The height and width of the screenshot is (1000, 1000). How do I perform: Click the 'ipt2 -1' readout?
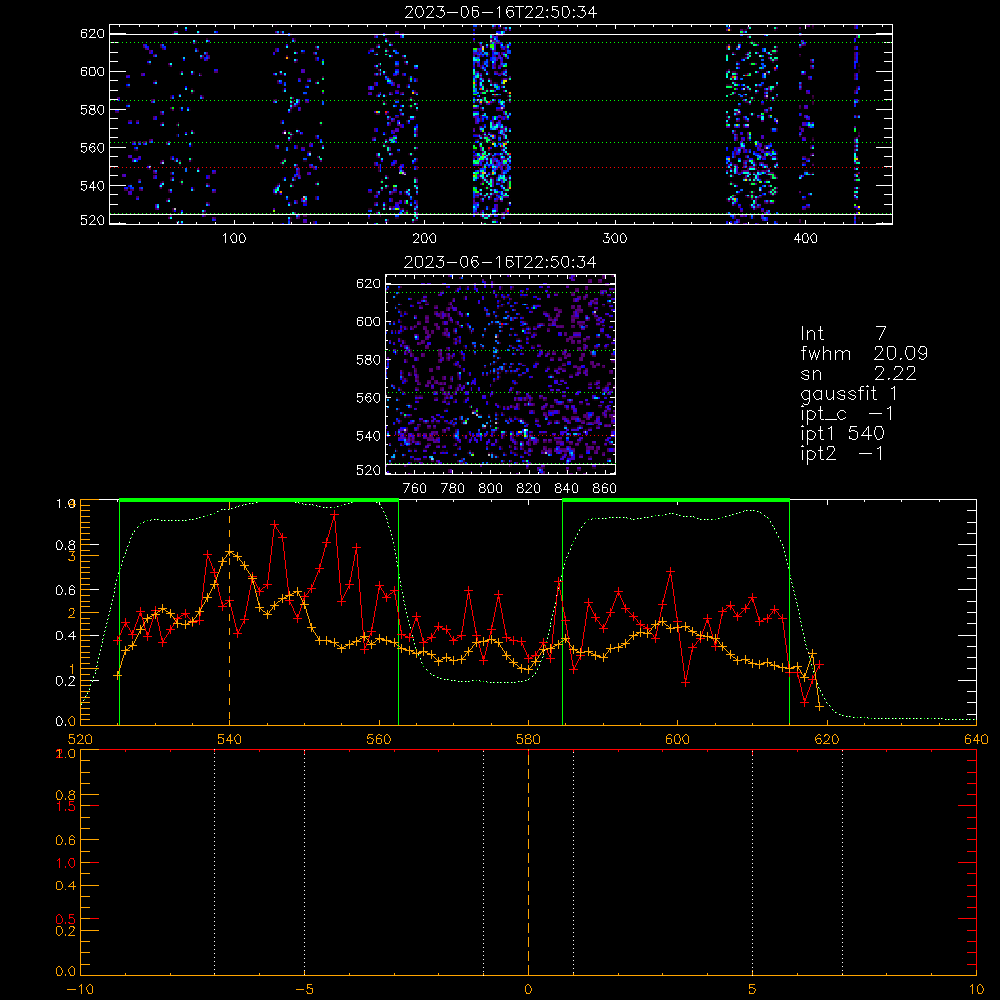click(x=842, y=453)
